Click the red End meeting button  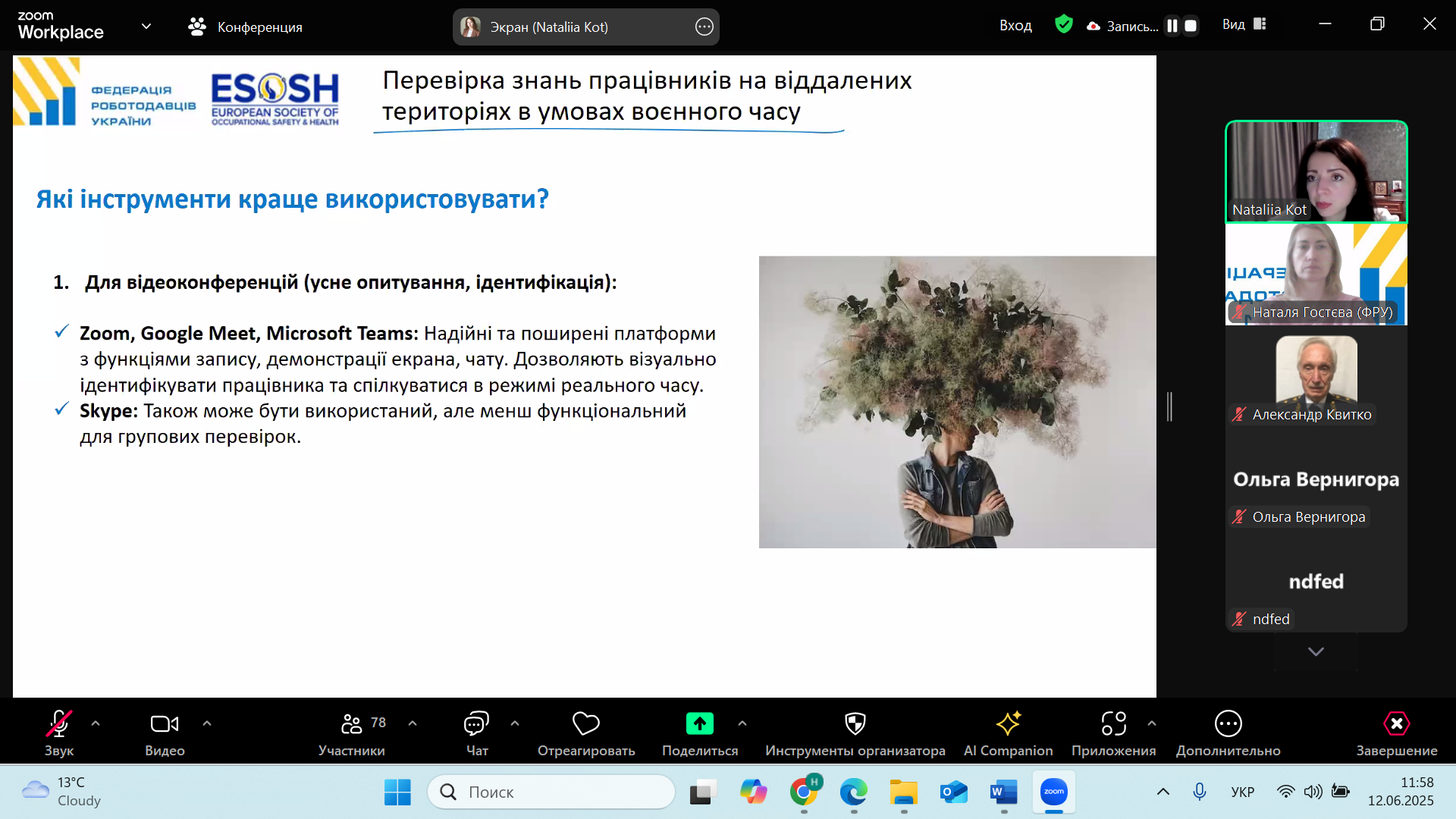coord(1396,724)
